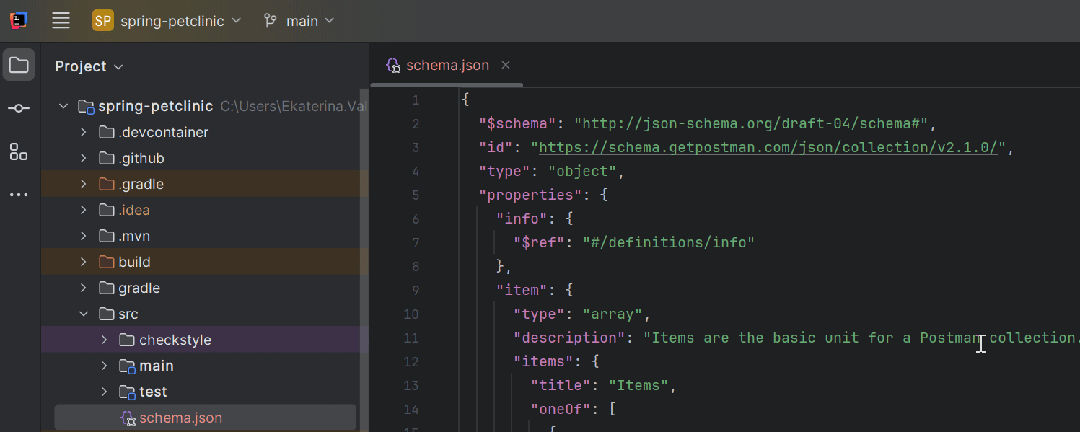Image resolution: width=1080 pixels, height=432 pixels.
Task: Click the "properties" key on line 5
Action: 530,195
